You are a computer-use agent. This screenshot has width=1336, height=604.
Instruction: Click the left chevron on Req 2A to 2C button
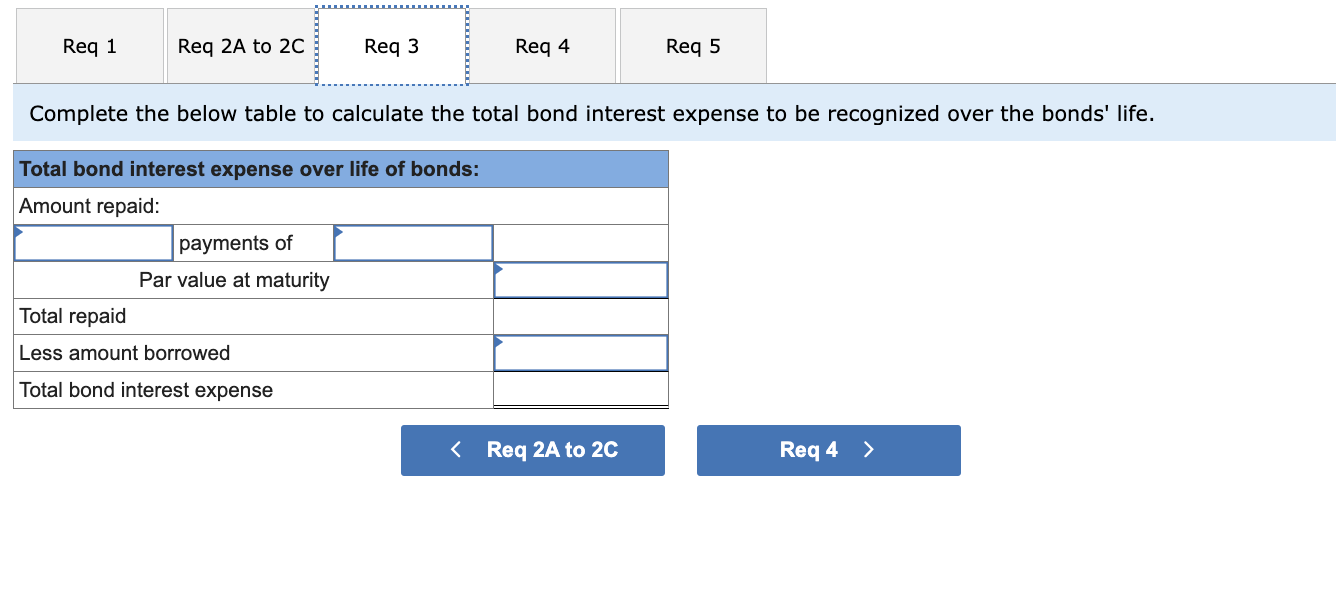pos(456,450)
